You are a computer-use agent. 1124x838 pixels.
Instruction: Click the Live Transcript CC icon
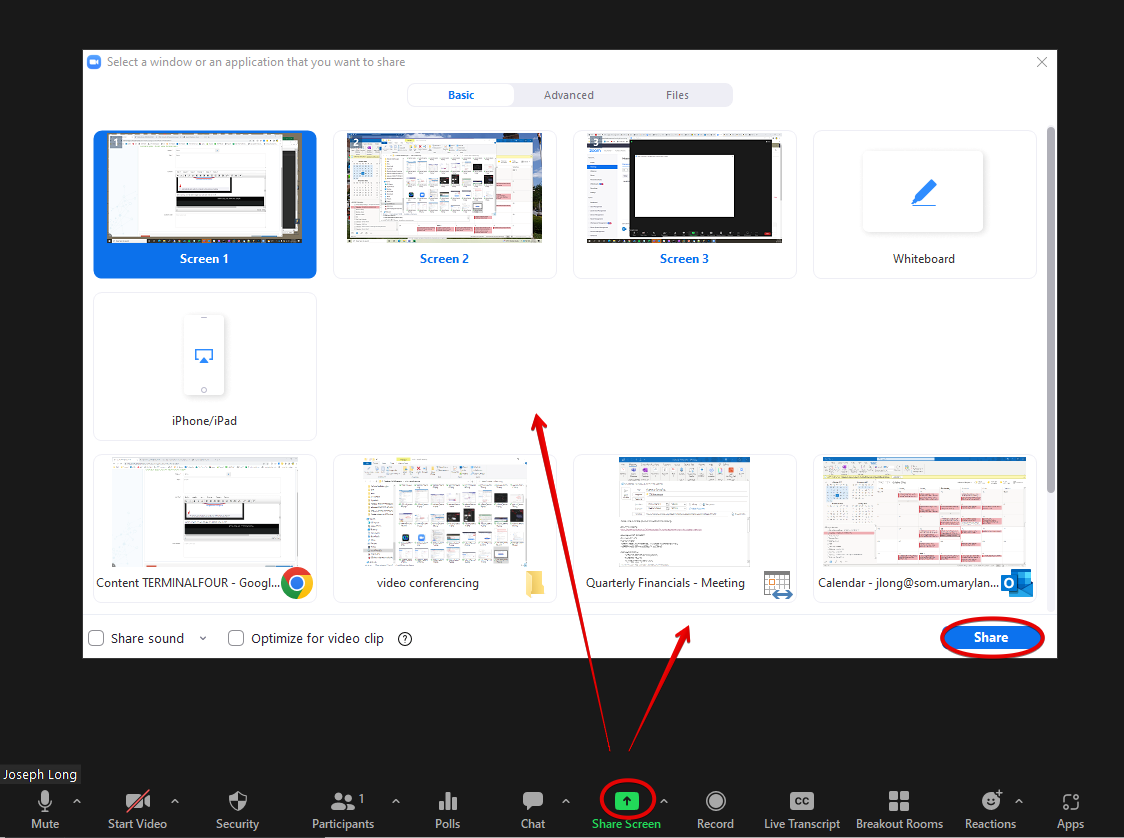coord(801,801)
